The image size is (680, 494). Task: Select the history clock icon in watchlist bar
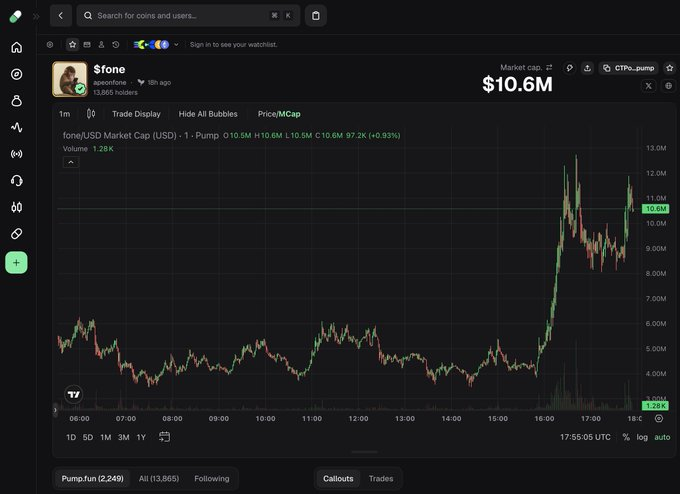tap(115, 45)
